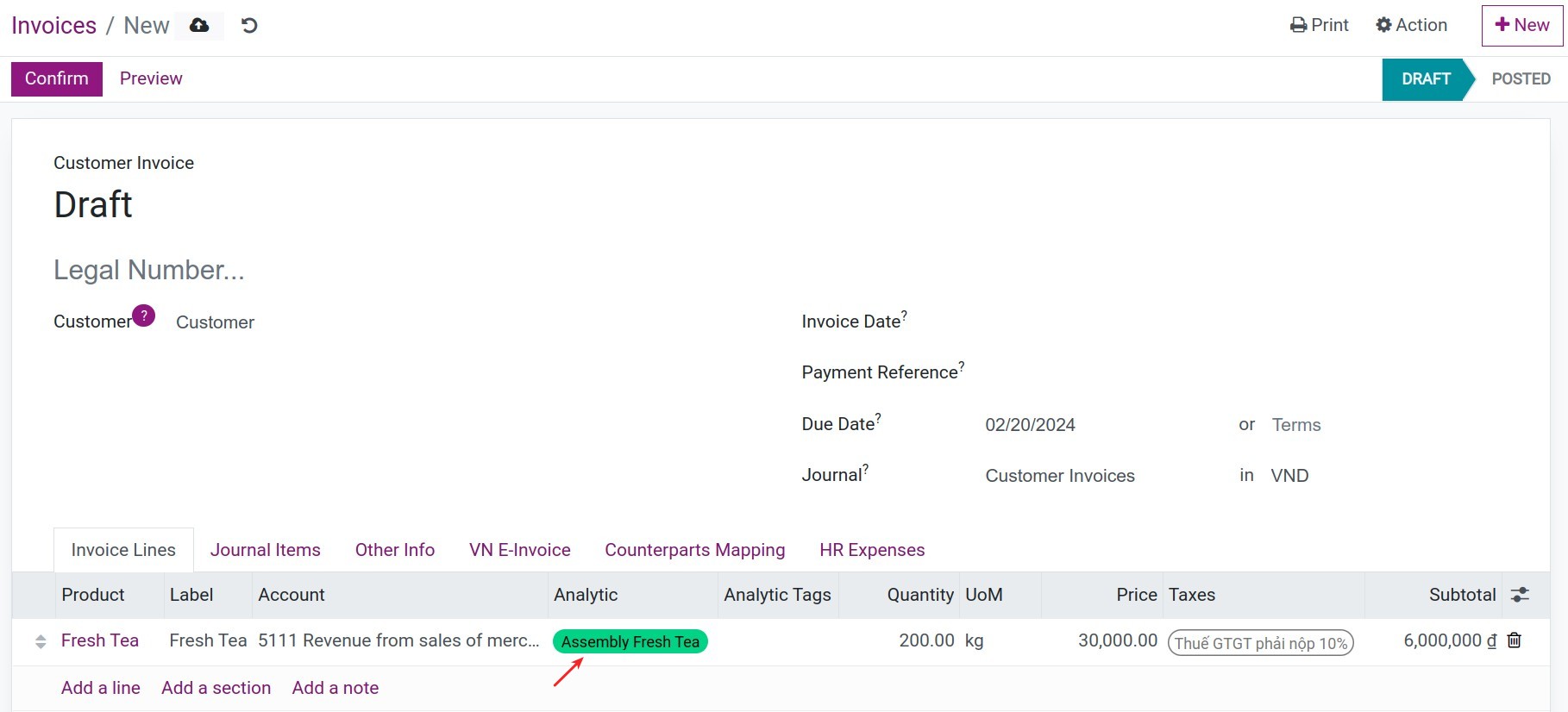Click the 5111 Revenue account cell

coord(399,640)
